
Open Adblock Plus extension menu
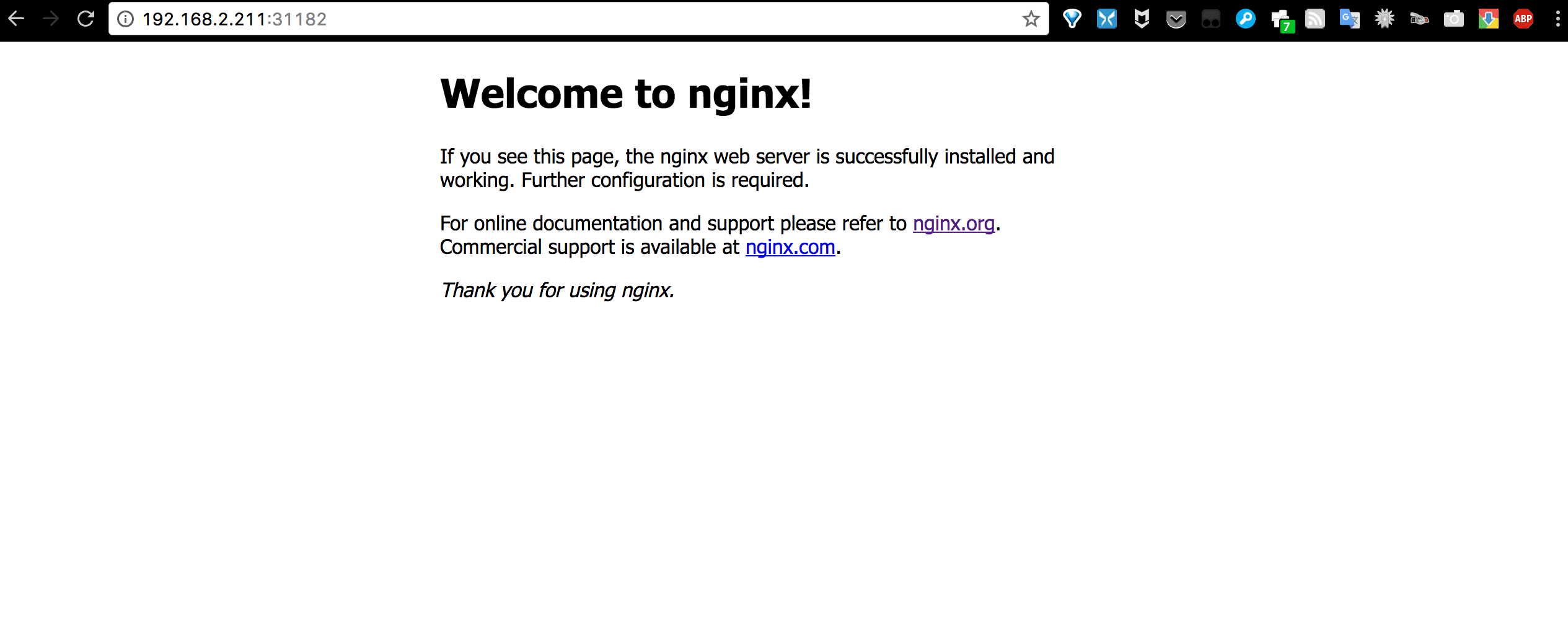(x=1523, y=19)
